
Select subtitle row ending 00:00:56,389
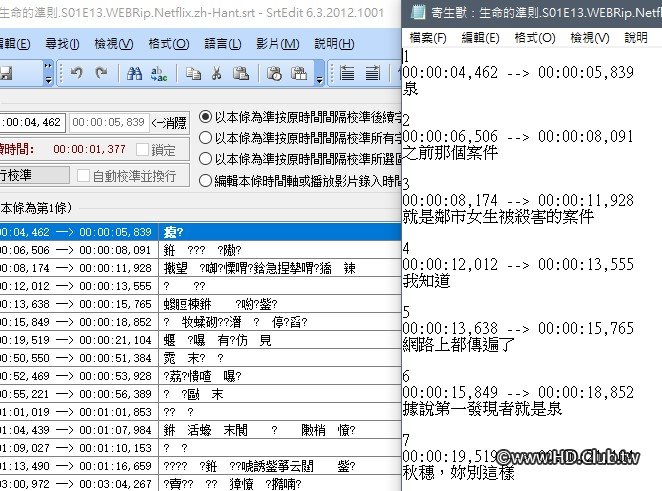(x=201, y=394)
